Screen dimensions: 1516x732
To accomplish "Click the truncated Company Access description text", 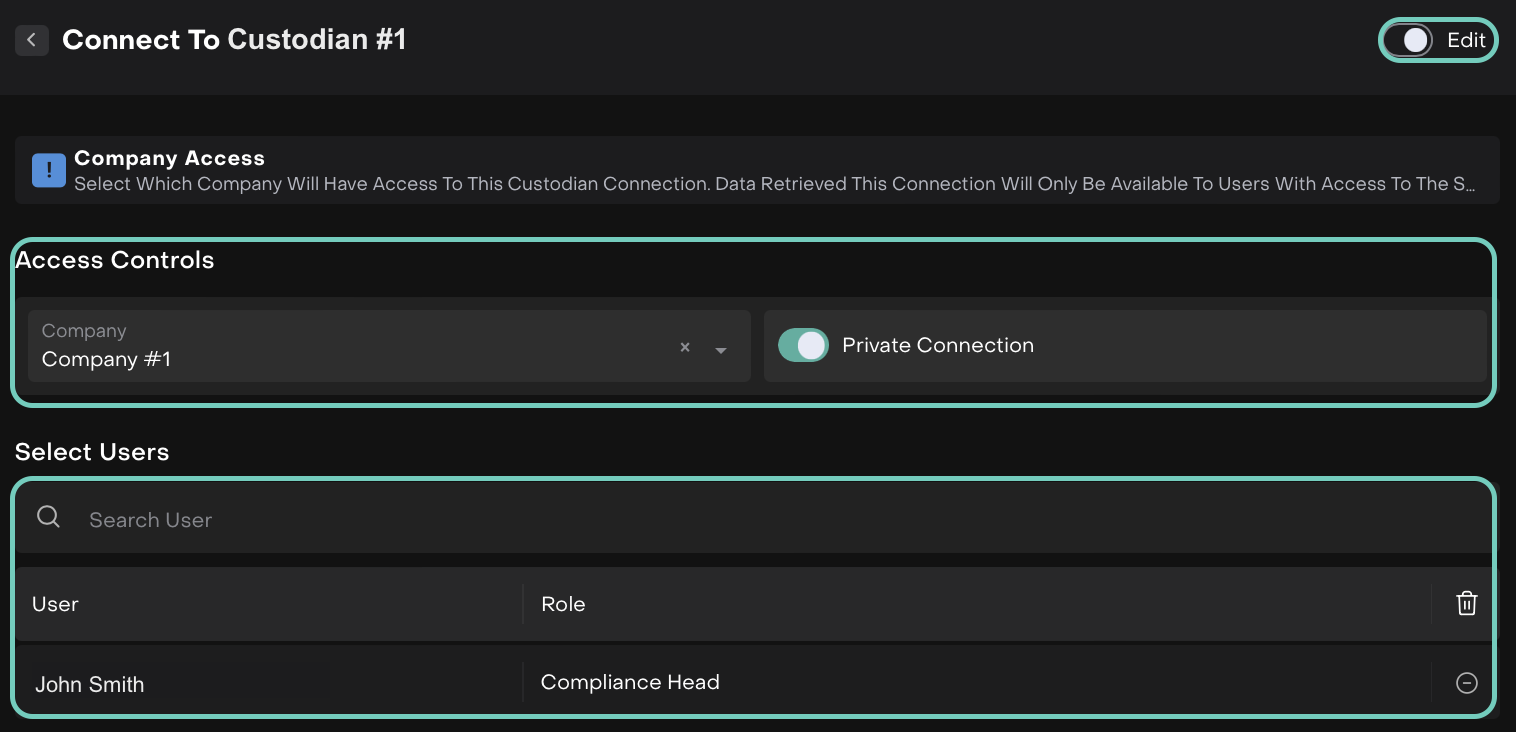I will click(x=775, y=184).
